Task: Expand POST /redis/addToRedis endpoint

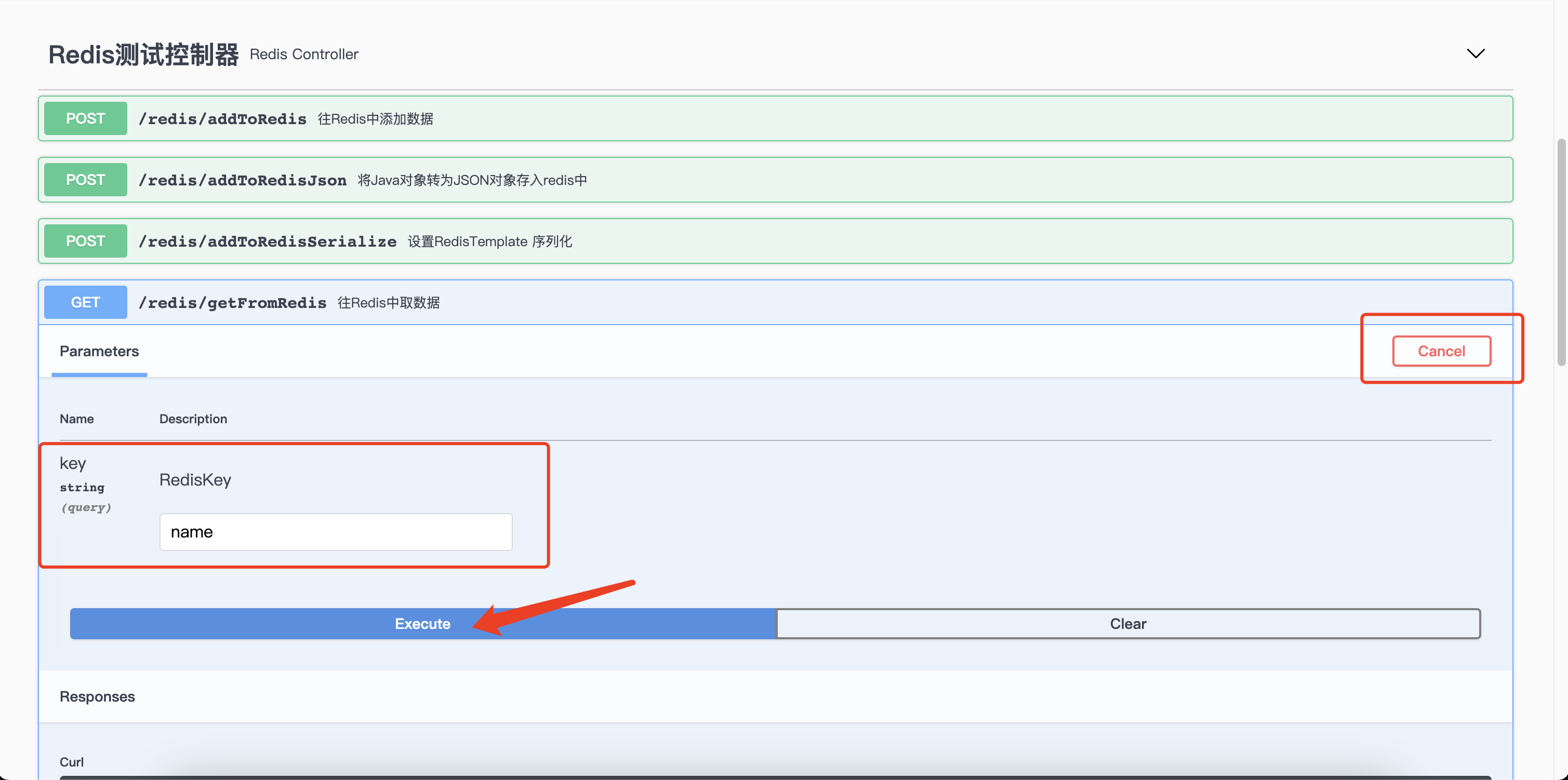Action: coord(775,118)
